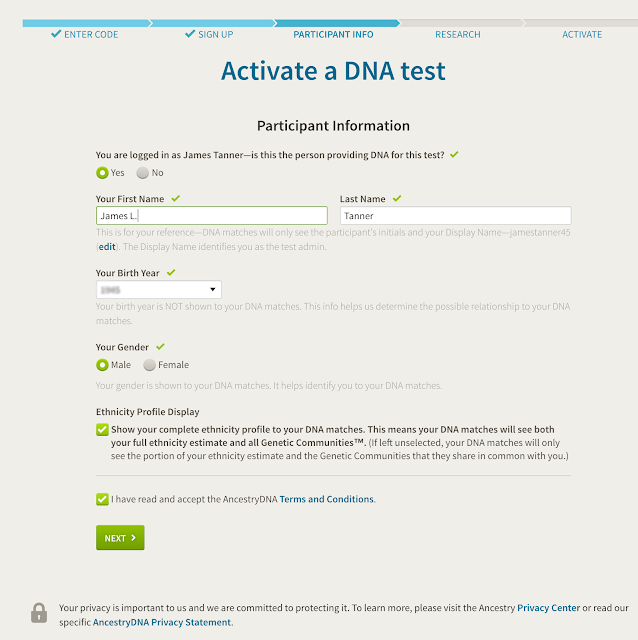
Task: Click the green checkmark beside Last Name
Action: 397,199
